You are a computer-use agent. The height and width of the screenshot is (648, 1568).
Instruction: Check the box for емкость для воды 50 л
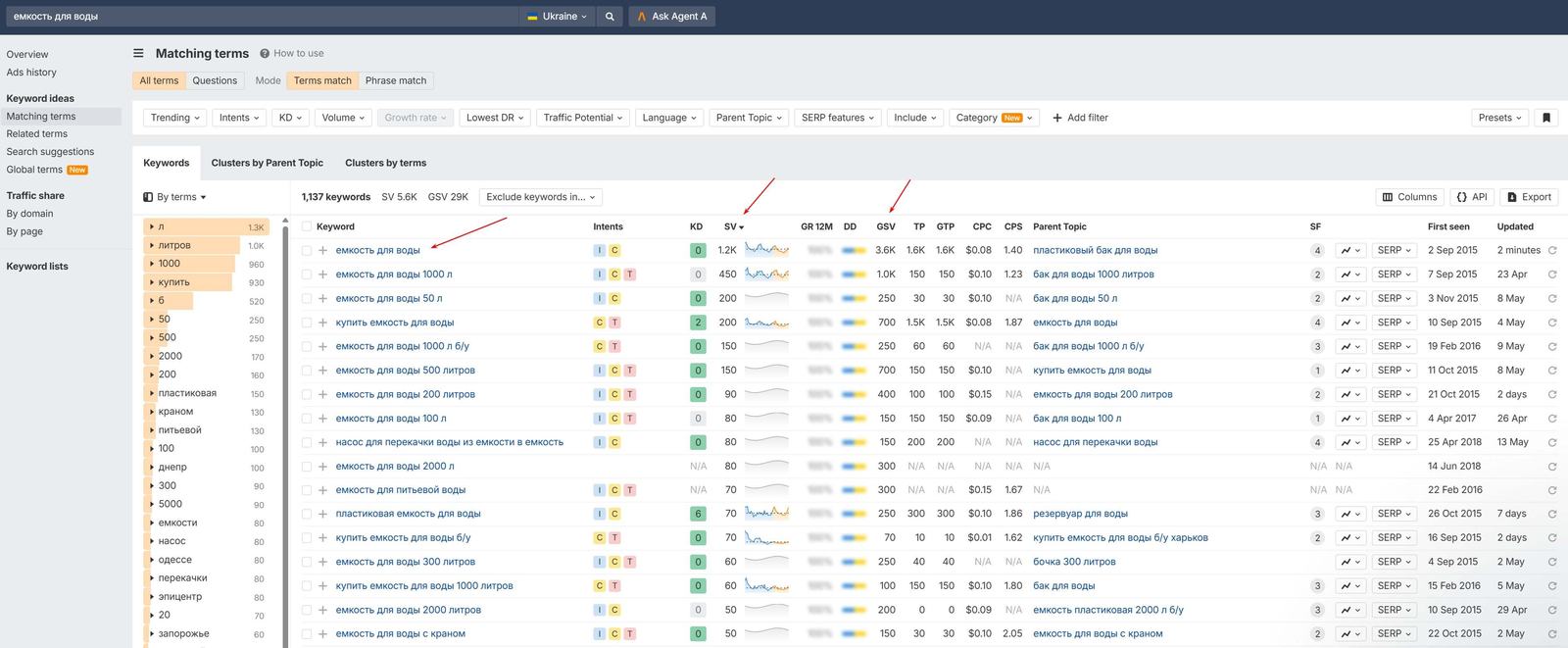pyautogui.click(x=307, y=299)
